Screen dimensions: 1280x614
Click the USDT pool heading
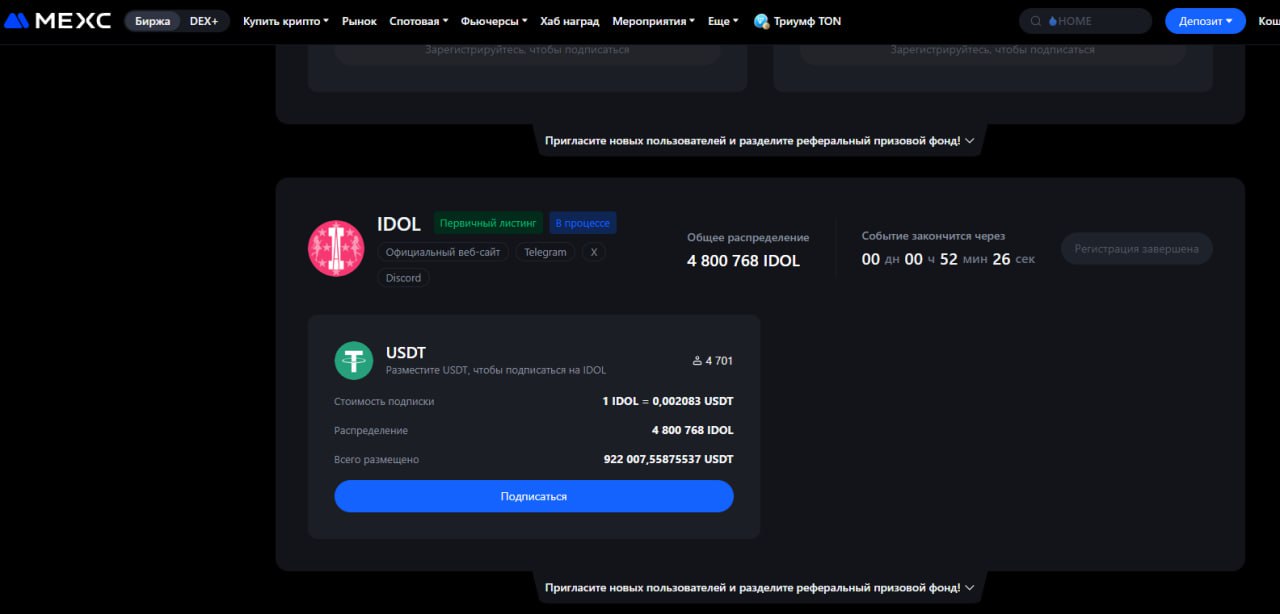(x=406, y=353)
